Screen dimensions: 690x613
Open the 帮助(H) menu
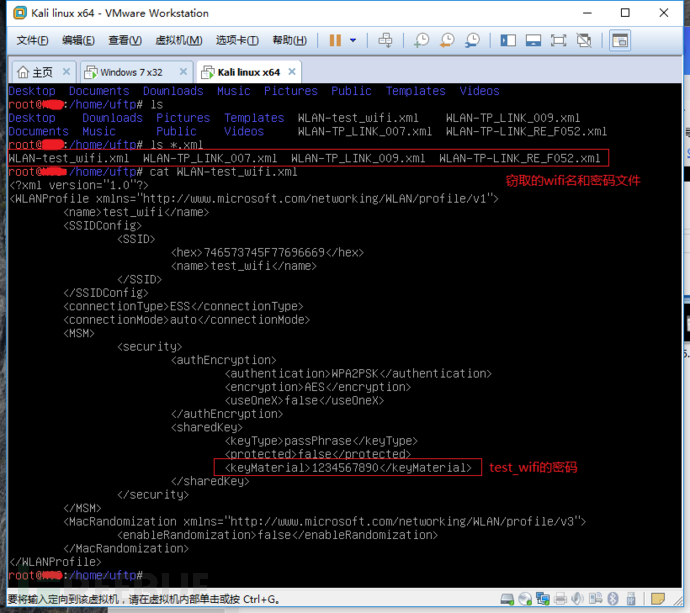pyautogui.click(x=290, y=40)
